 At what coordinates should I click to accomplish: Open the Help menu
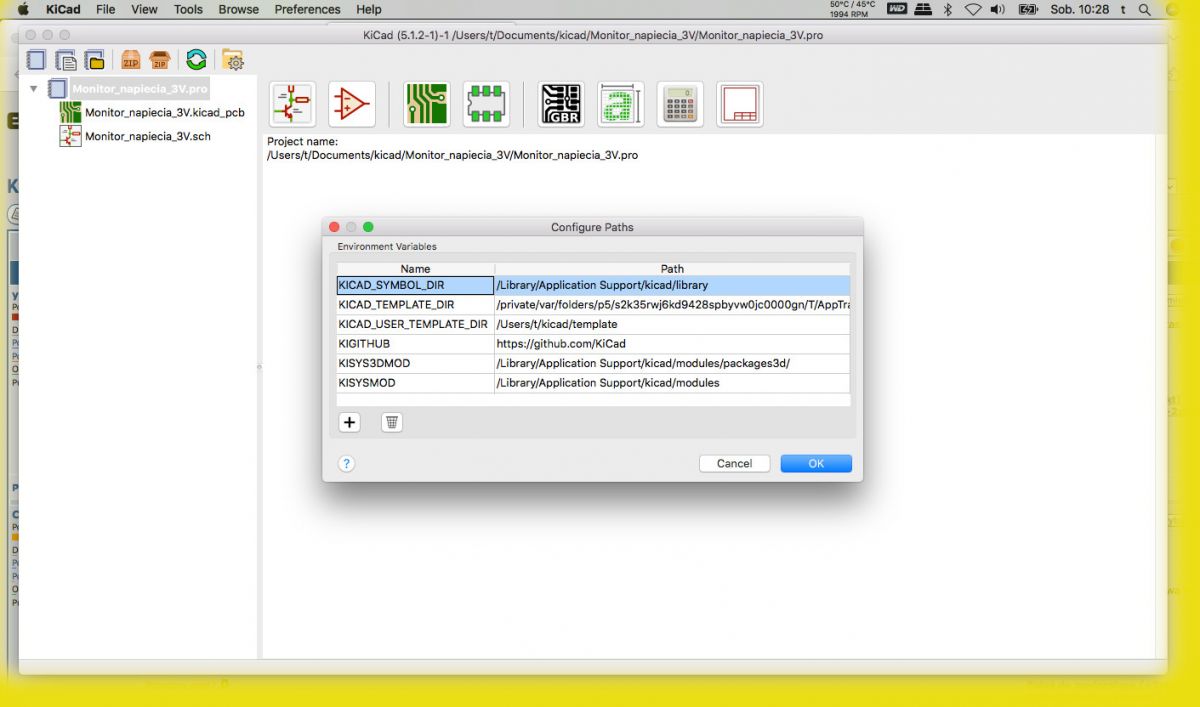tap(369, 9)
